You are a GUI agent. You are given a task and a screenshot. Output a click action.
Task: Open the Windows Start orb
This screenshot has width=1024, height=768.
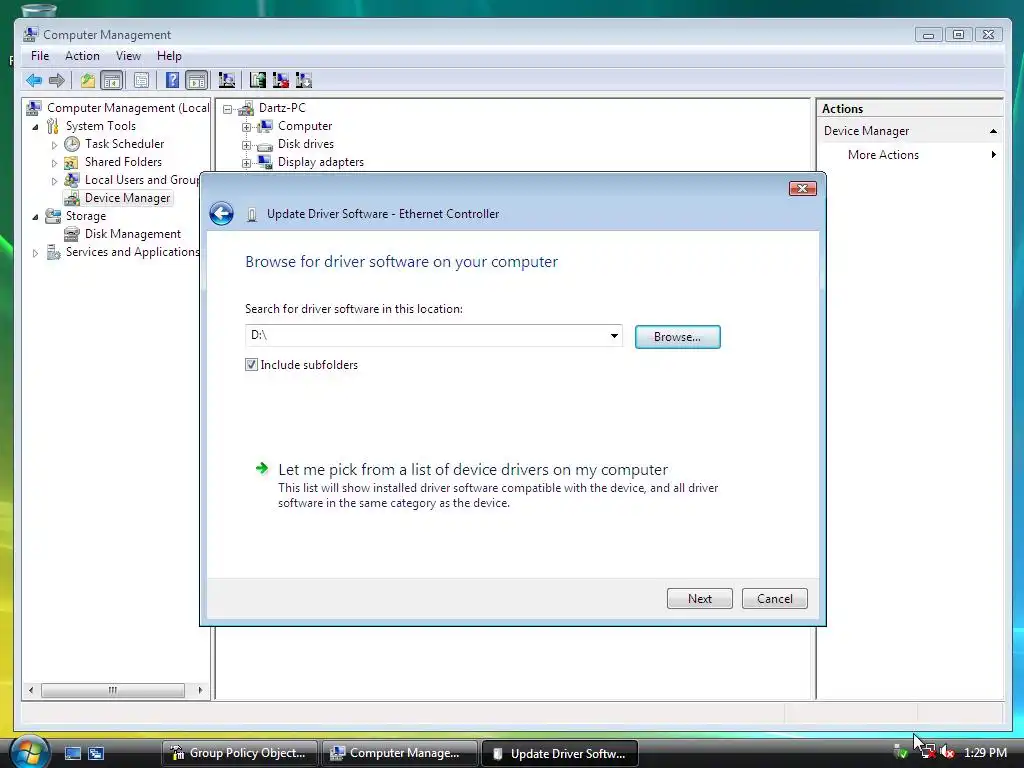(29, 752)
